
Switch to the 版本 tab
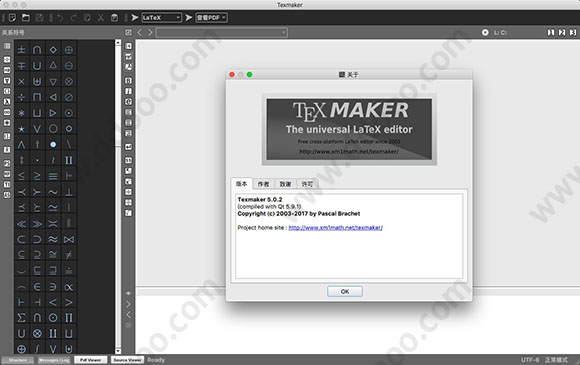[242, 184]
